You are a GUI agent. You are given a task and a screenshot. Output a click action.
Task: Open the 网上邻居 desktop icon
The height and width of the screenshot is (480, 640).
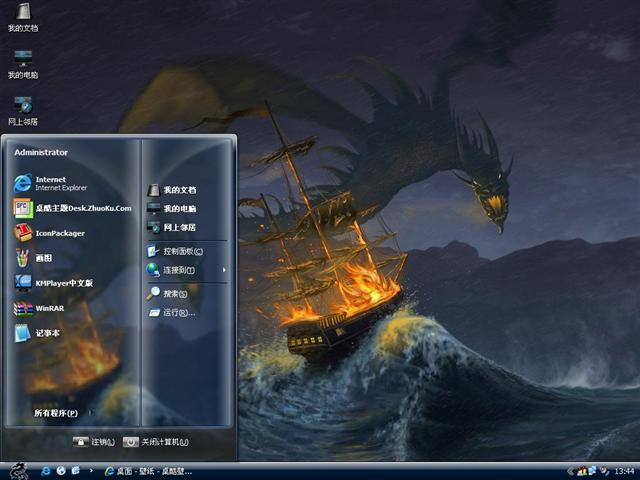23,111
